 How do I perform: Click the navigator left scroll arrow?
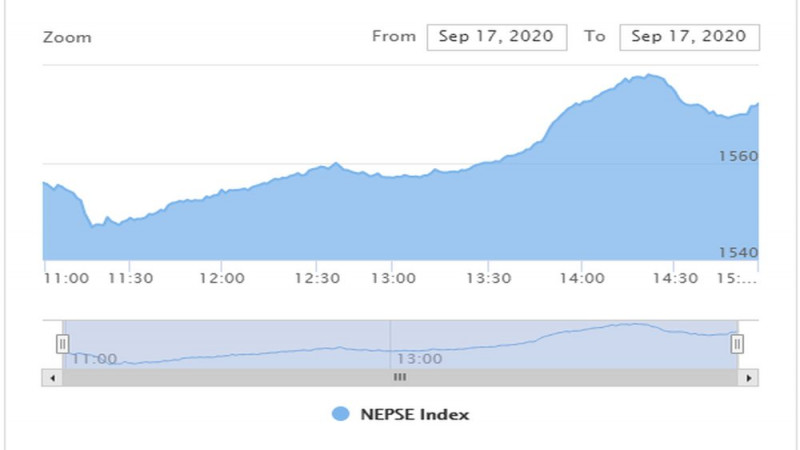coord(52,378)
